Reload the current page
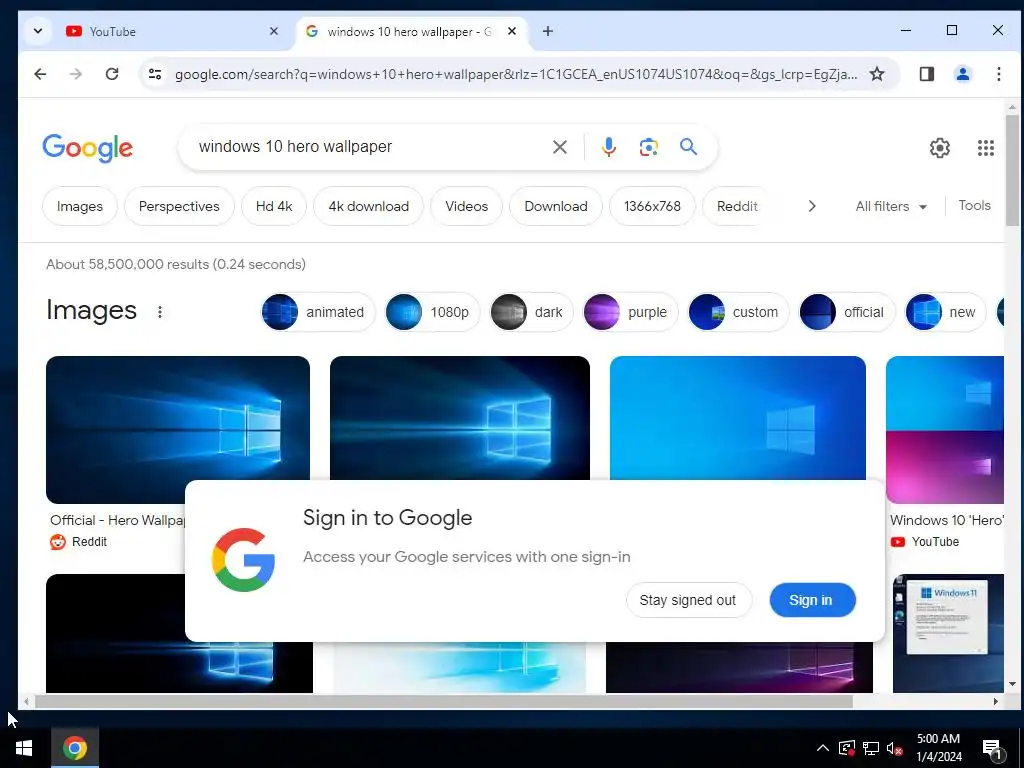The width and height of the screenshot is (1024, 768). pos(112,74)
